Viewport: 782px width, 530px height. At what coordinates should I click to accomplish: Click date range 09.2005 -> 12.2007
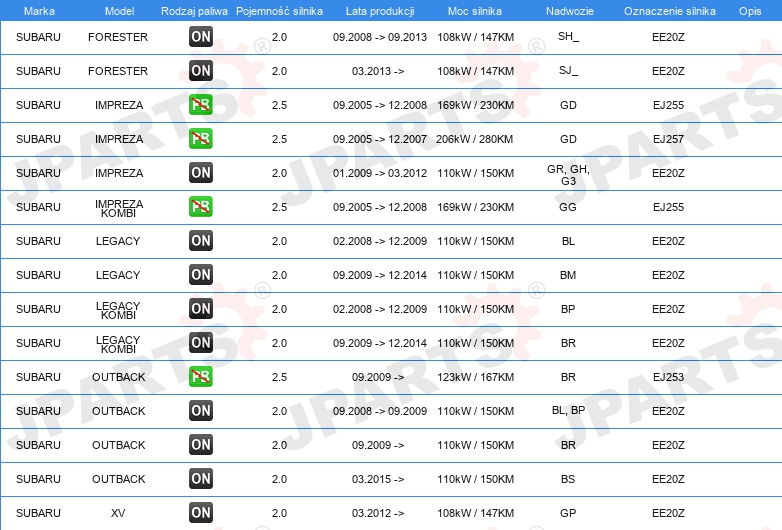[380, 139]
